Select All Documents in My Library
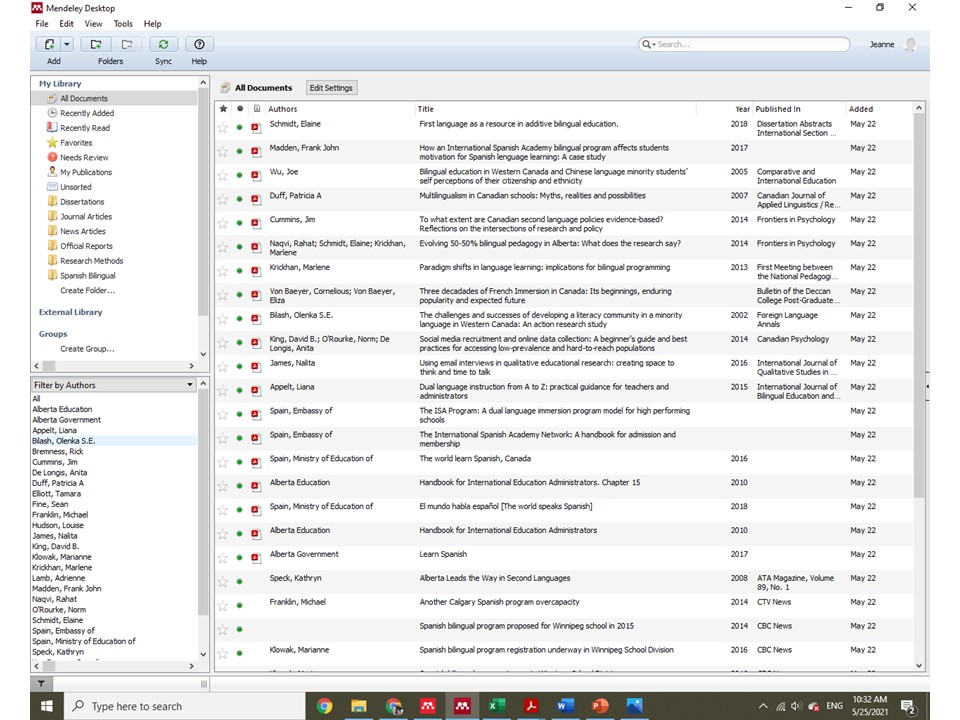960x720 pixels. click(x=84, y=98)
